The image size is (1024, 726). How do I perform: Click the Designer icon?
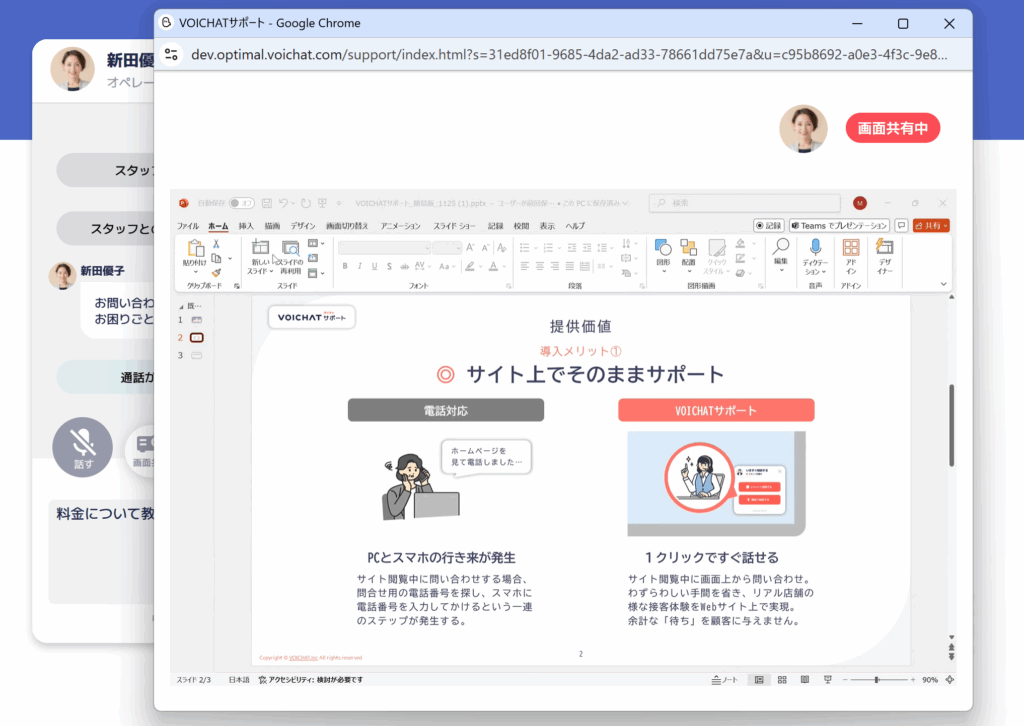click(884, 247)
